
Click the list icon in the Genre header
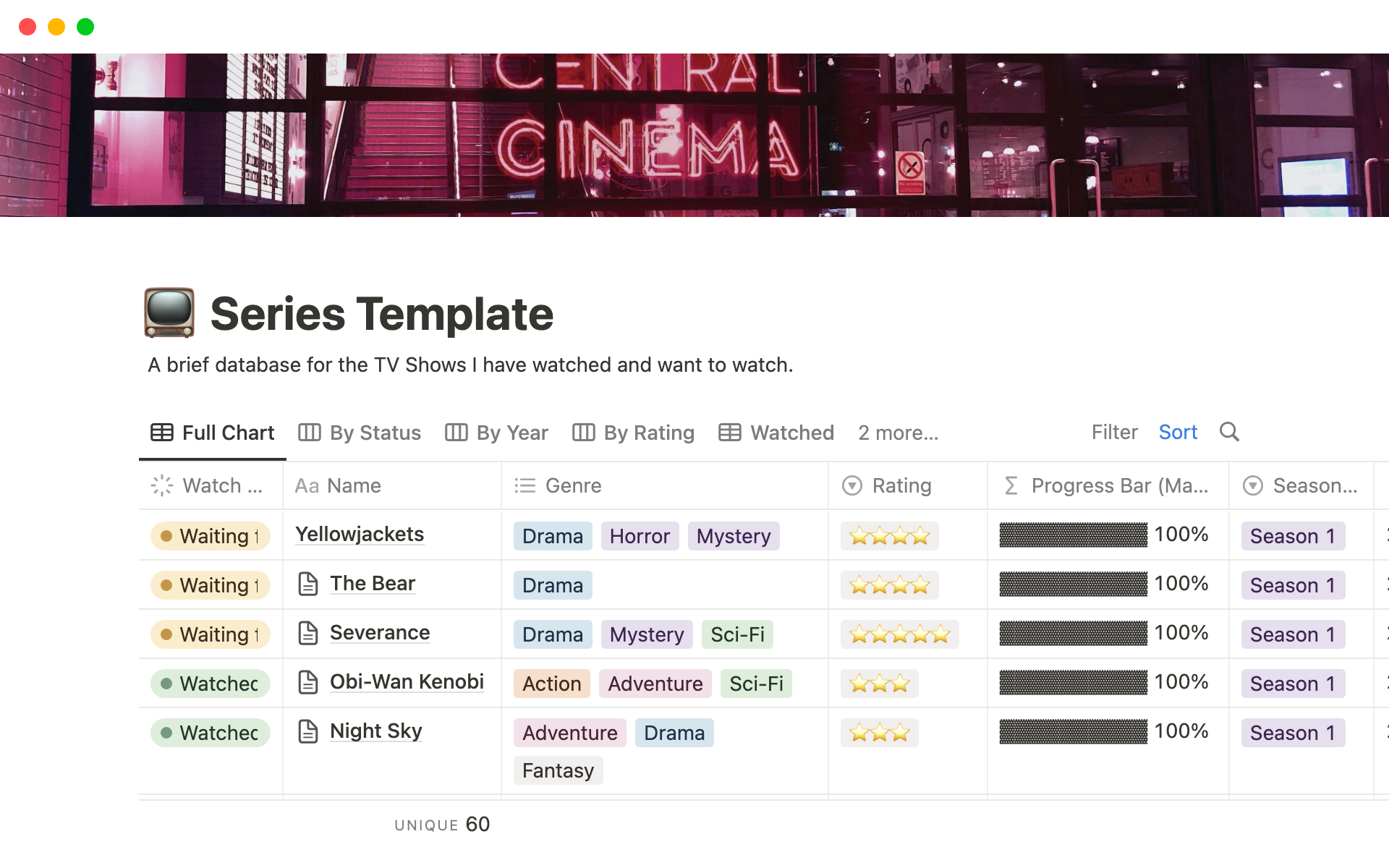click(x=524, y=485)
